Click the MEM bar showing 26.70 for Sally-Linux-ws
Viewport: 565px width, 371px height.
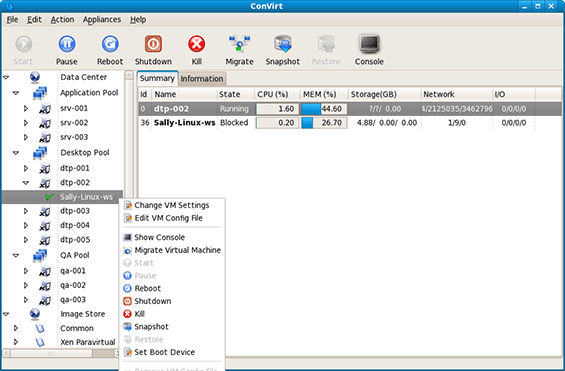coord(324,123)
